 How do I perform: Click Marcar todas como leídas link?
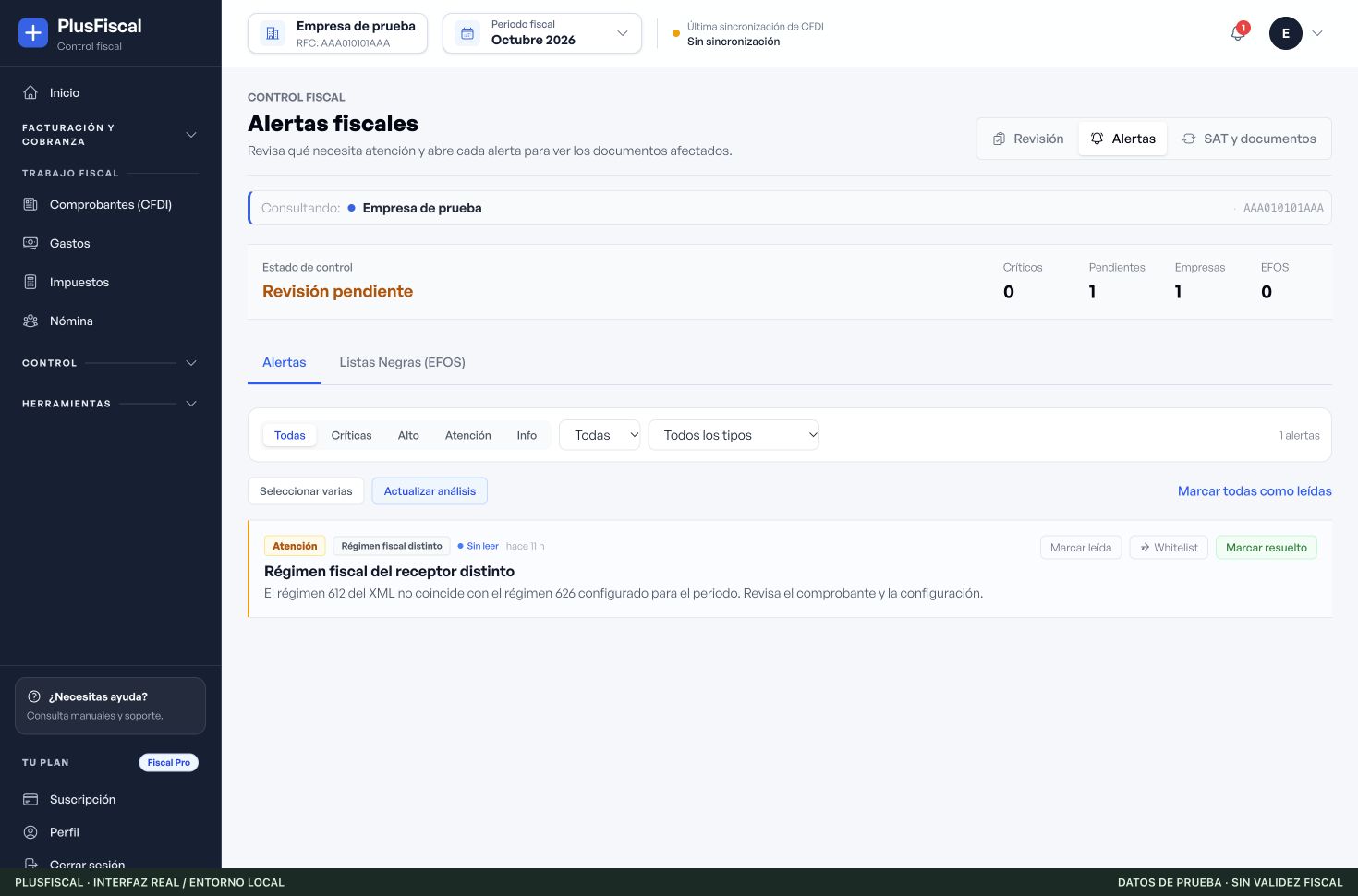(1255, 491)
